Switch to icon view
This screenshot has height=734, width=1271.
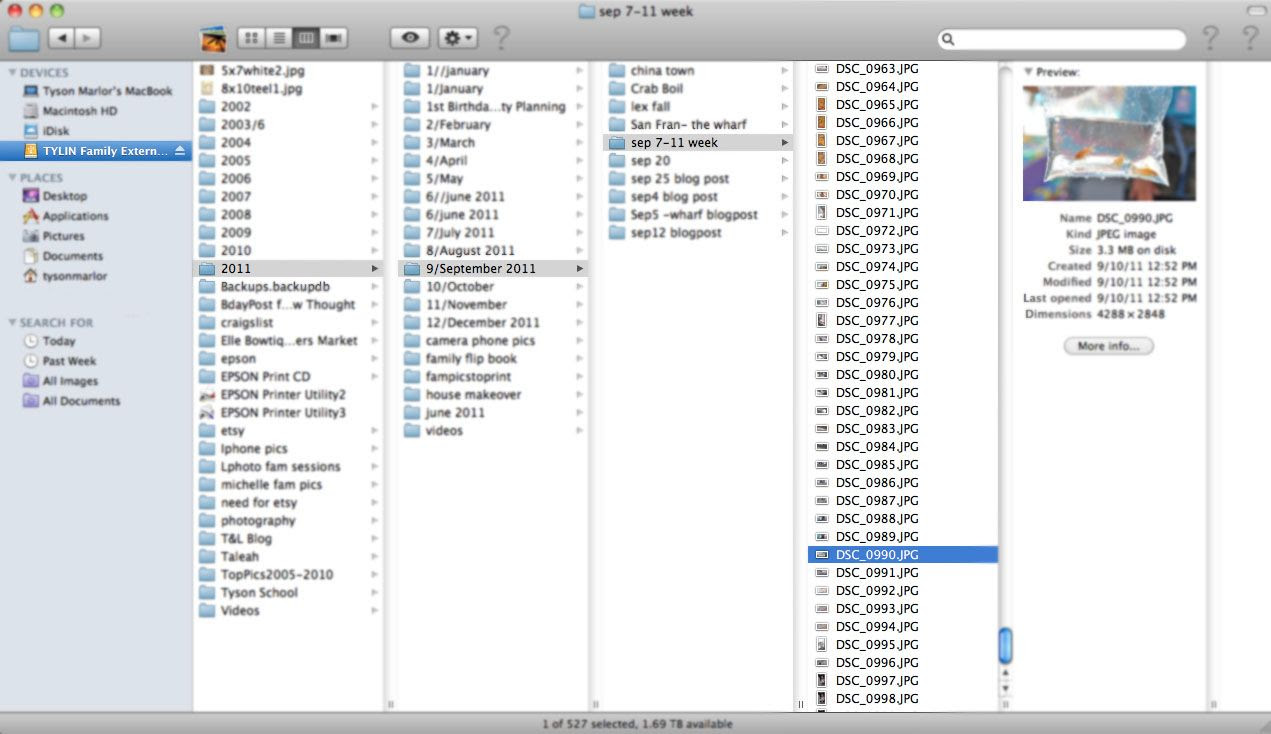click(251, 38)
